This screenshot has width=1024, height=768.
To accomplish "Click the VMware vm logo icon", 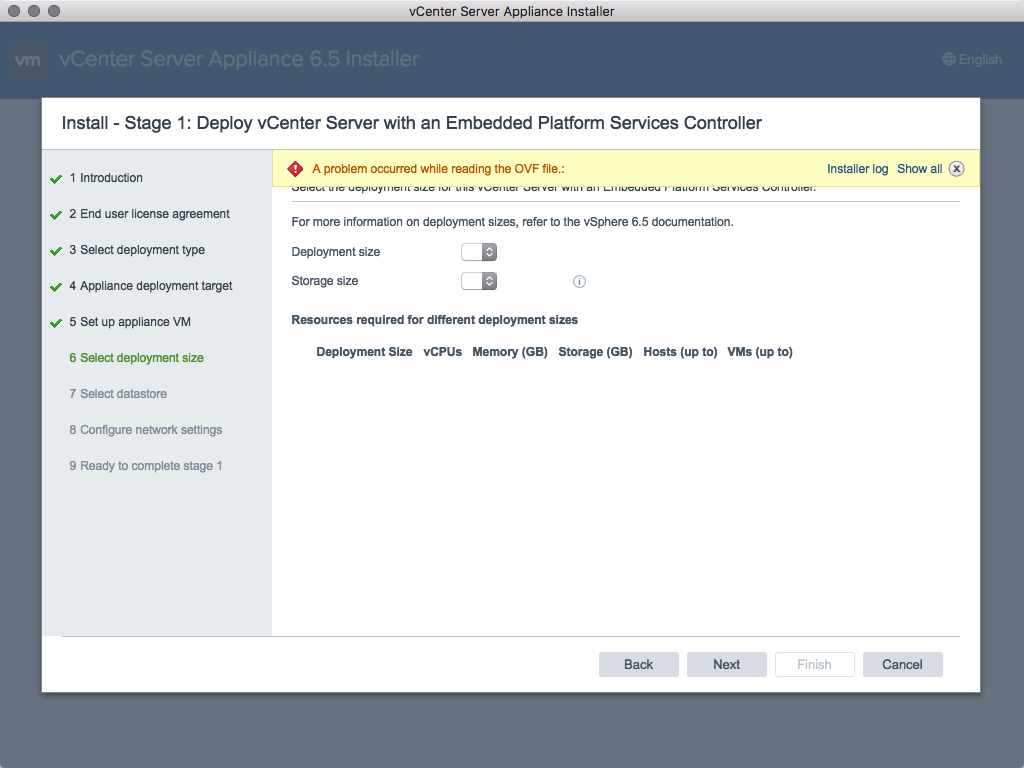I will (x=29, y=60).
